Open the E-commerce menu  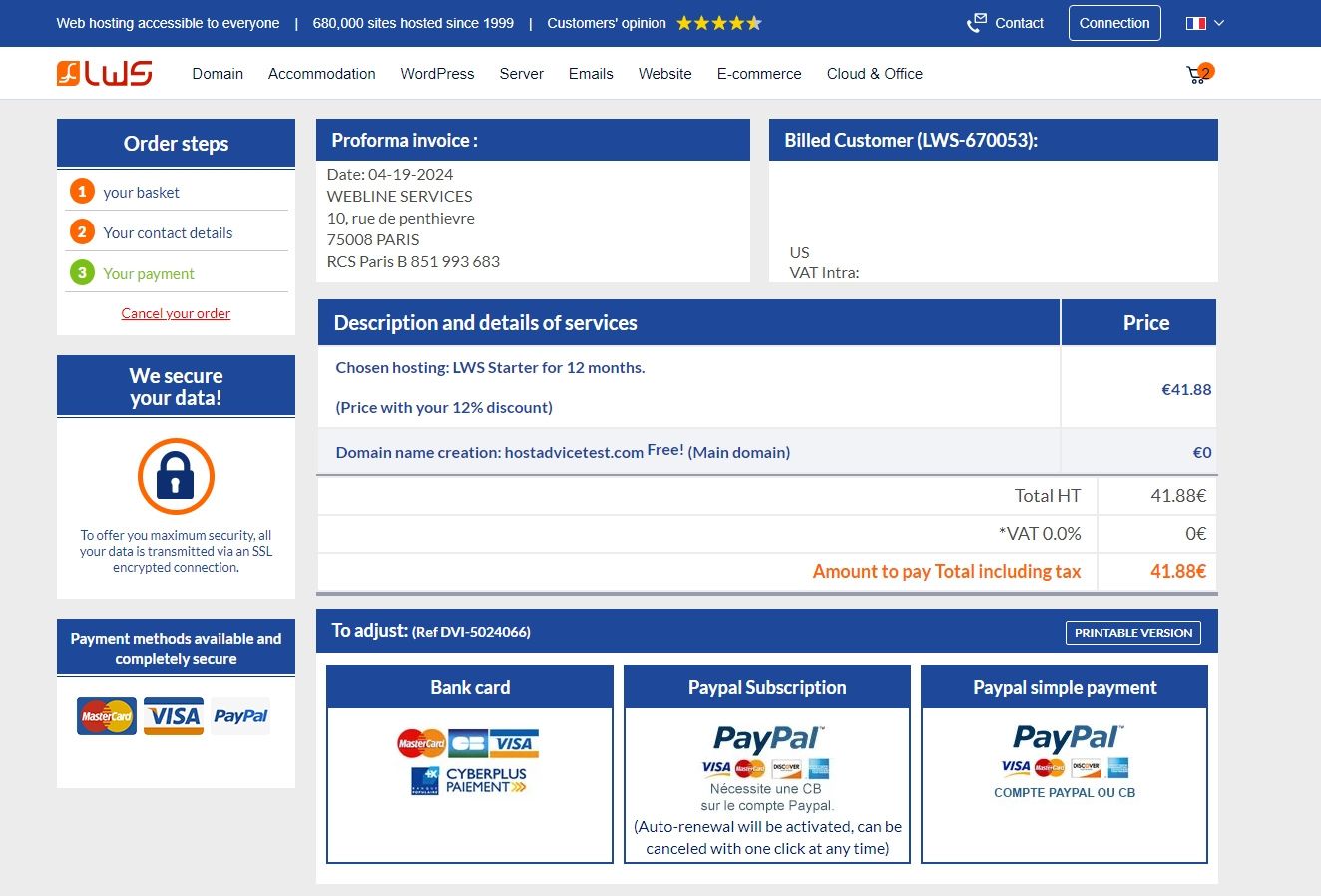coord(759,74)
